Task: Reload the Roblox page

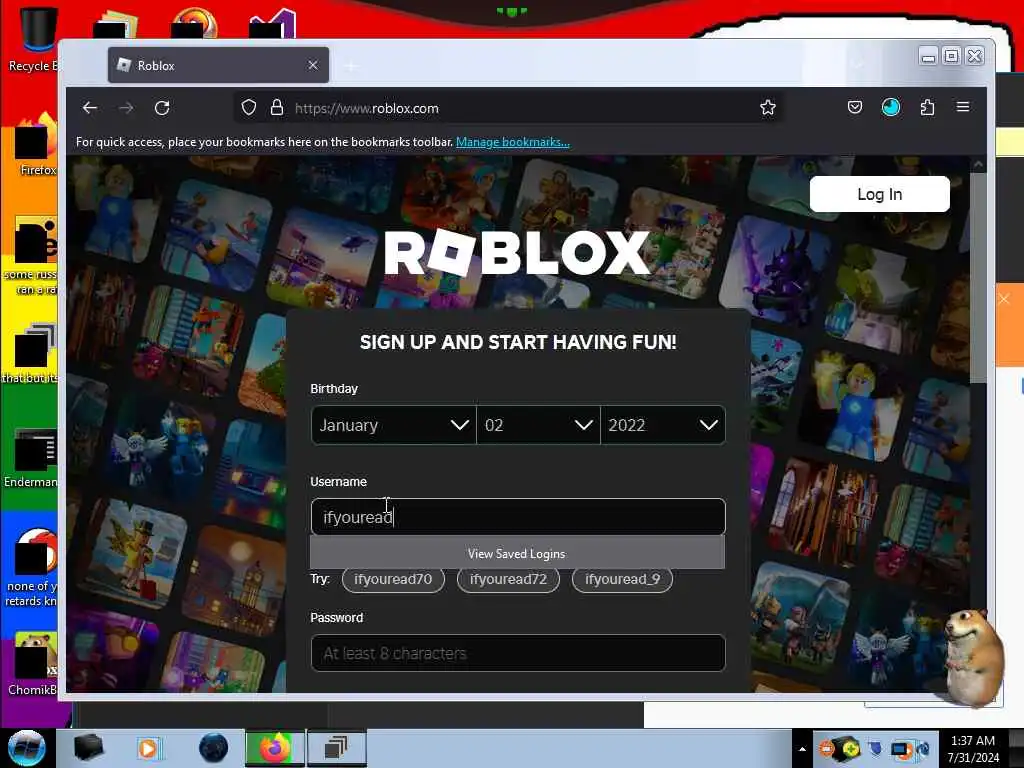Action: pyautogui.click(x=162, y=108)
